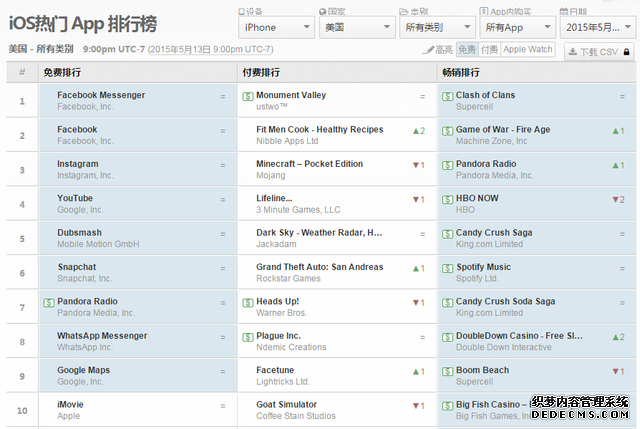Open publisher Mojang link
Viewport: 640px width, 429px height.
[x=271, y=176]
